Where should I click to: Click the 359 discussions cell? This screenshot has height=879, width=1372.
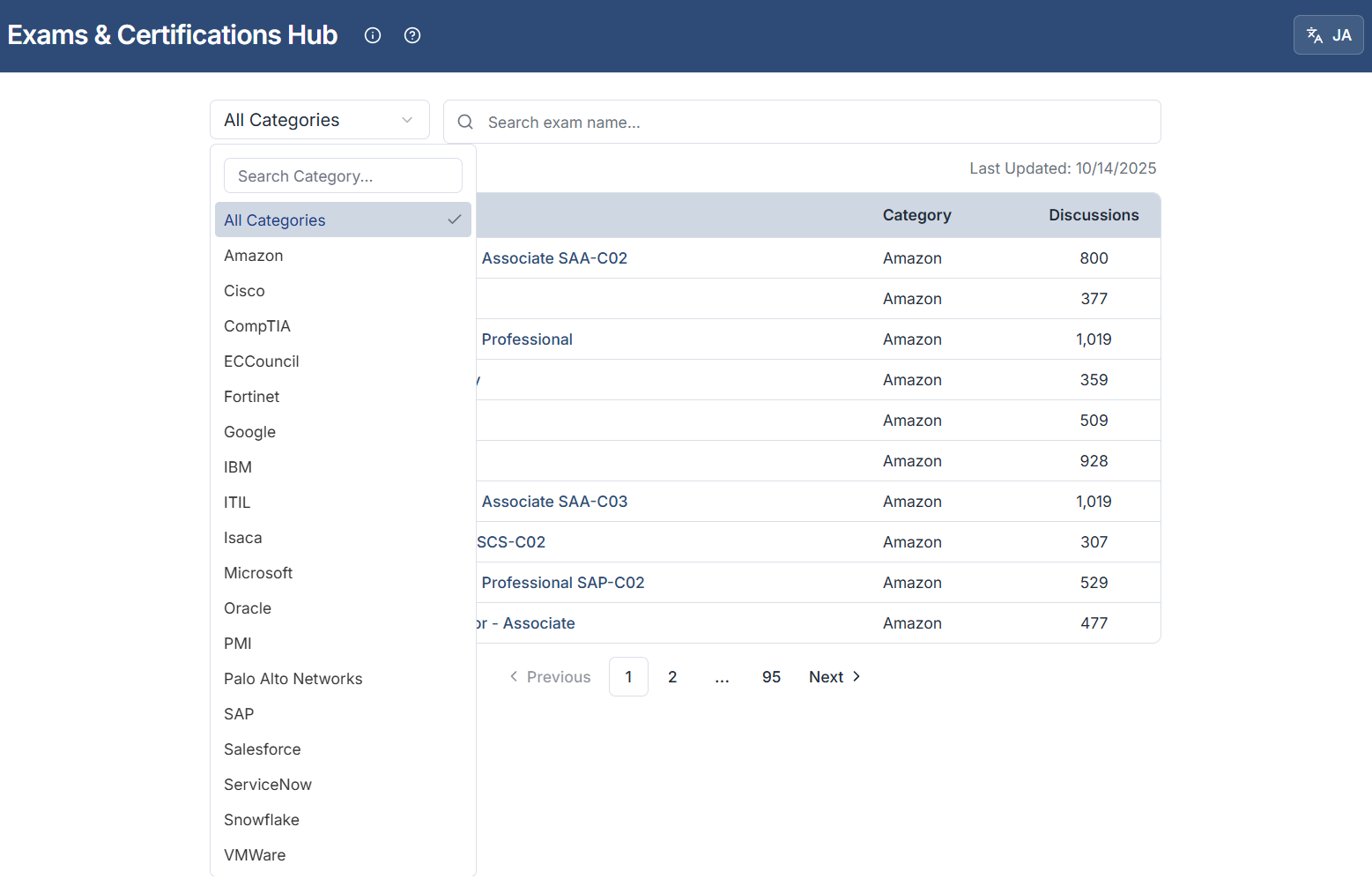click(1094, 380)
